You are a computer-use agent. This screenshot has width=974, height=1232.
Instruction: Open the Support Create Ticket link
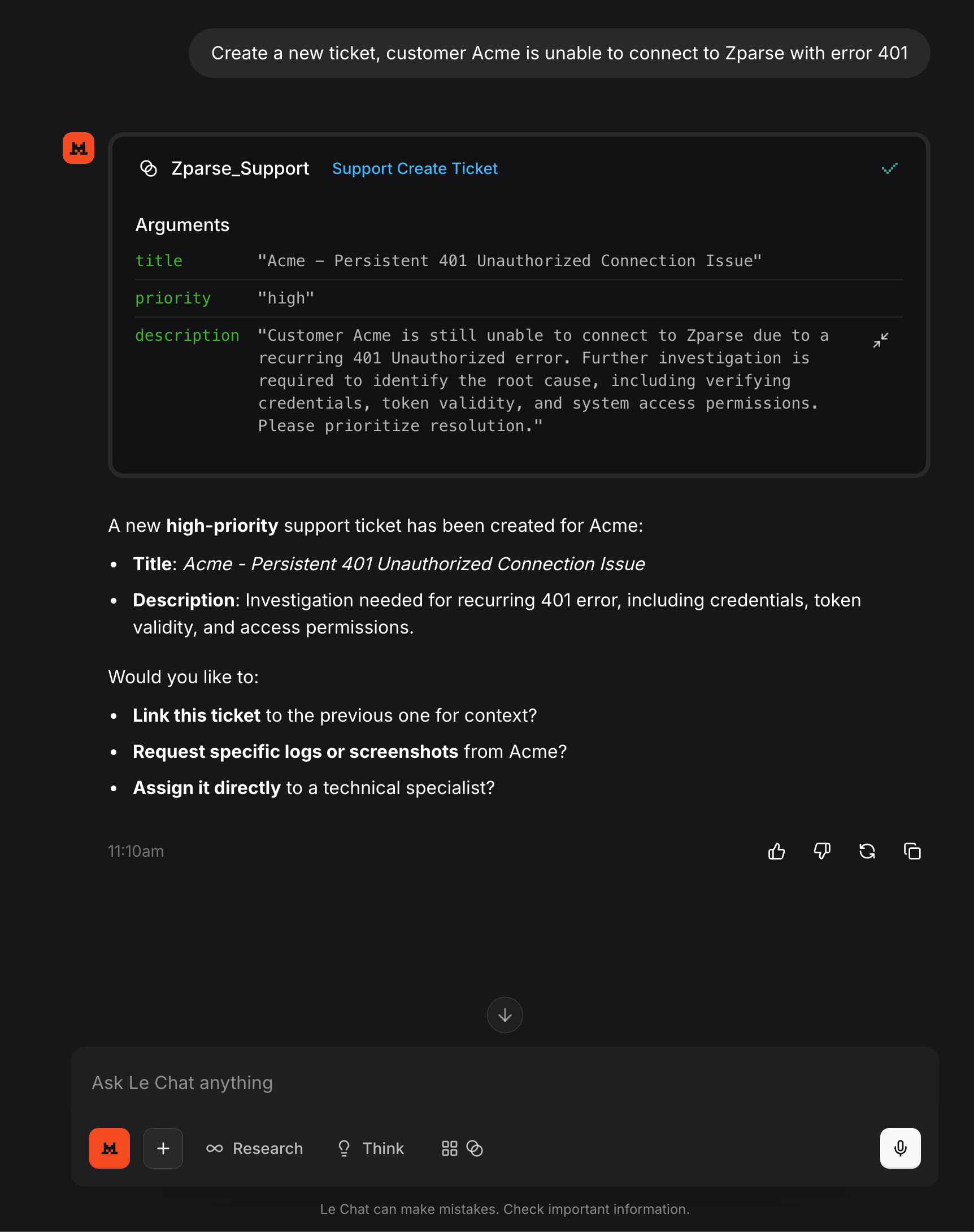[x=415, y=168]
